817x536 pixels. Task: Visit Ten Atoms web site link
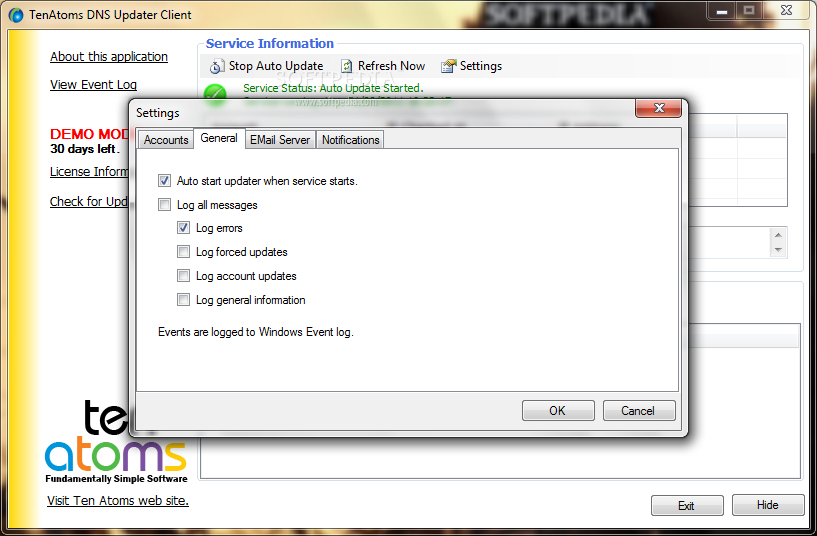pyautogui.click(x=118, y=500)
